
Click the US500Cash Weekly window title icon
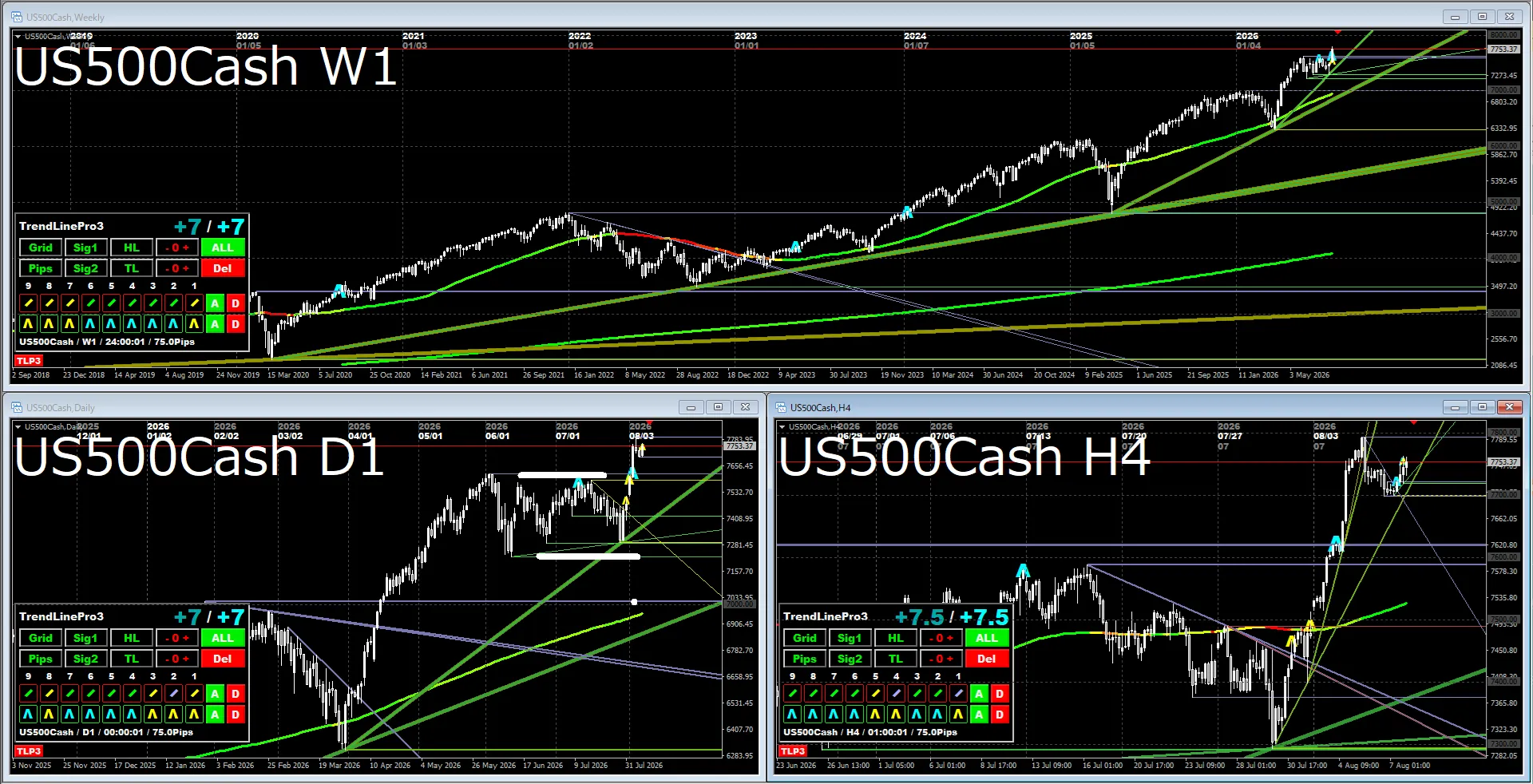pos(16,17)
